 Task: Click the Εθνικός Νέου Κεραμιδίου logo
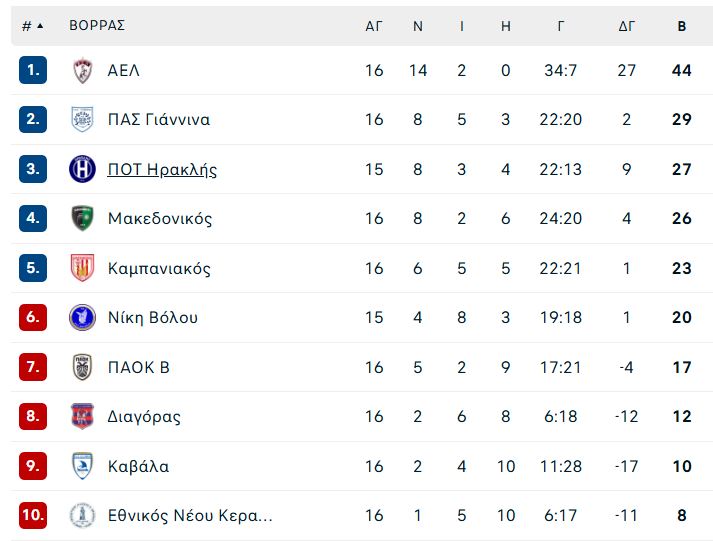tap(82, 516)
